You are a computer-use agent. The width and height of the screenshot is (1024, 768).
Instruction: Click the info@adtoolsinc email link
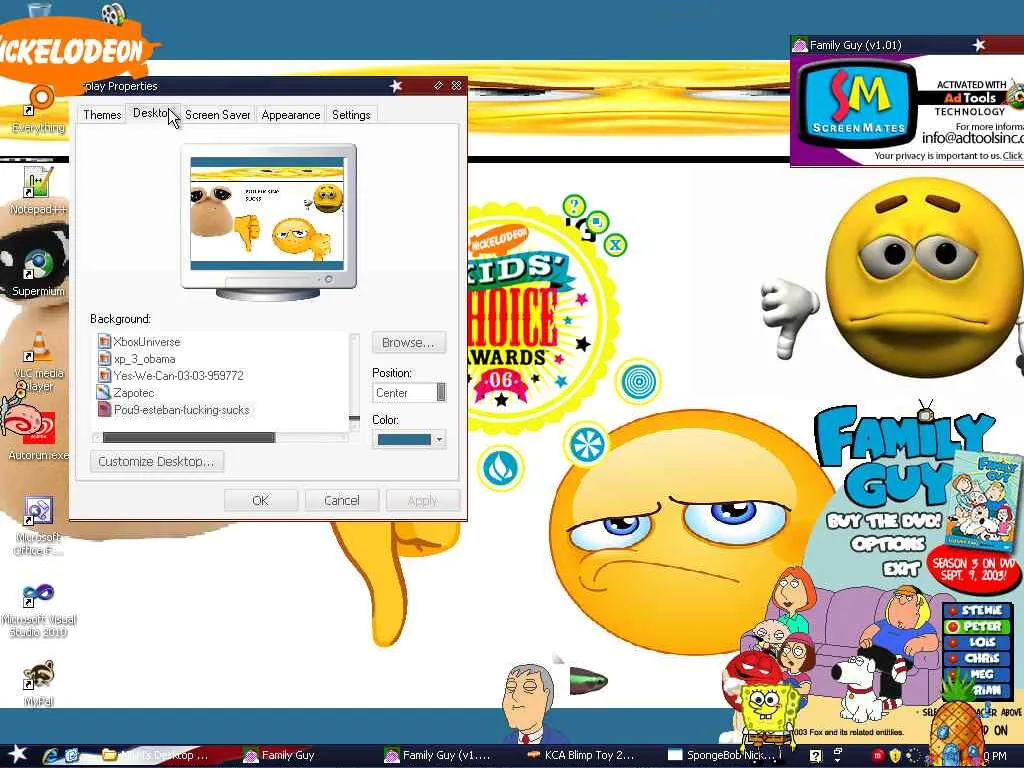pyautogui.click(x=972, y=138)
